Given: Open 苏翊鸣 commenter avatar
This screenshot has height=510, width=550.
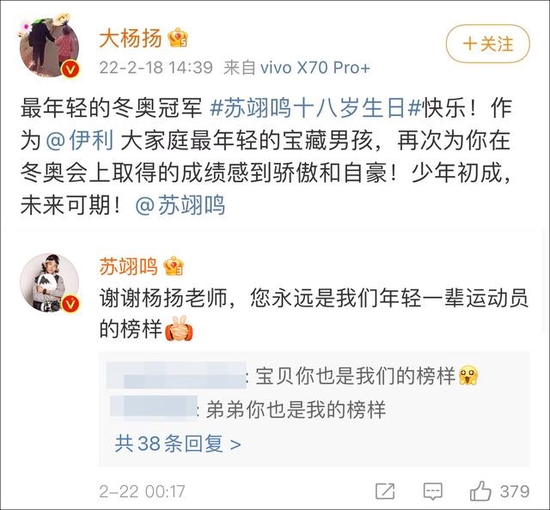Looking at the screenshot, I should 49,283.
